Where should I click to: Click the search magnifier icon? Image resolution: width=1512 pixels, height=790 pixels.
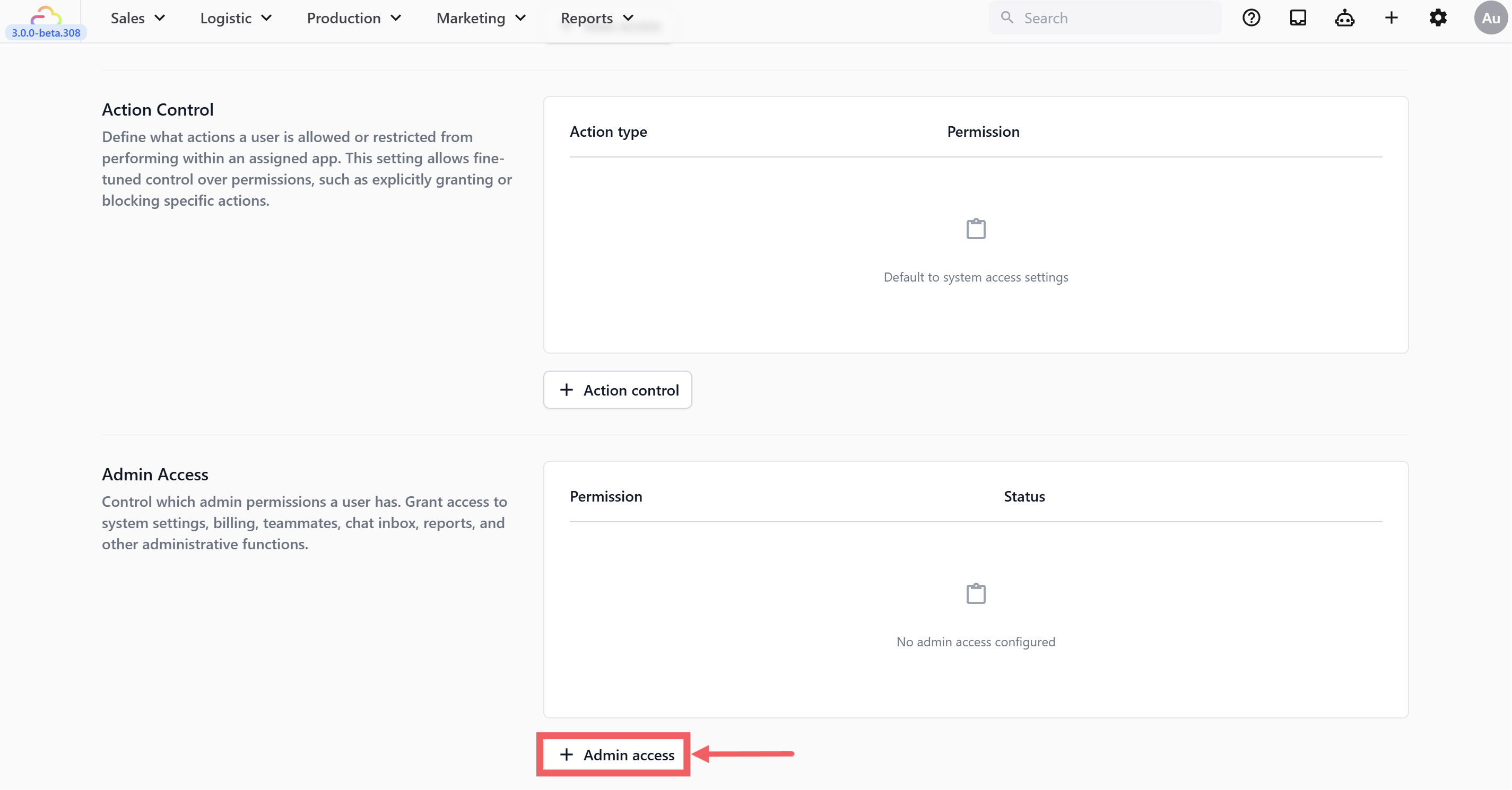pos(1007,17)
